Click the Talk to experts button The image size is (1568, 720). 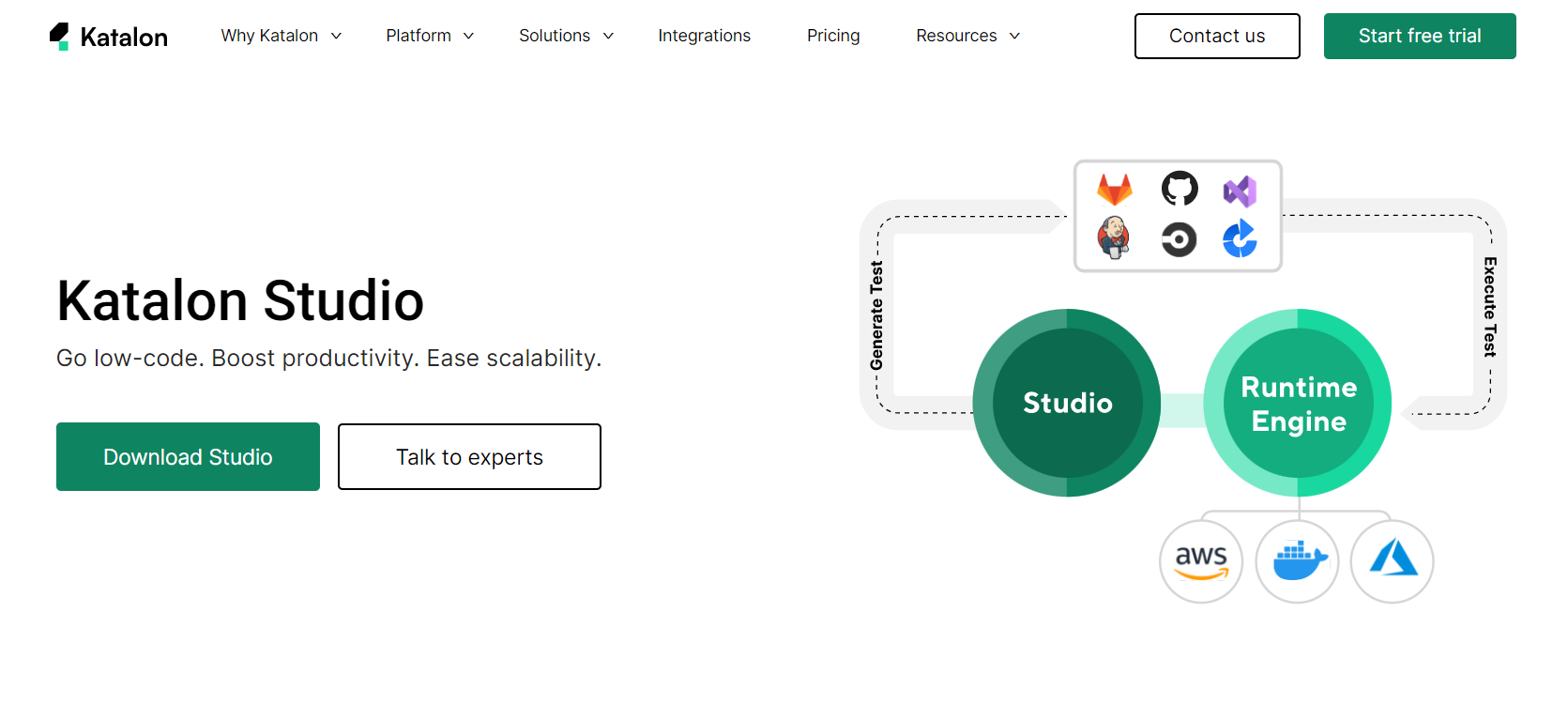469,456
